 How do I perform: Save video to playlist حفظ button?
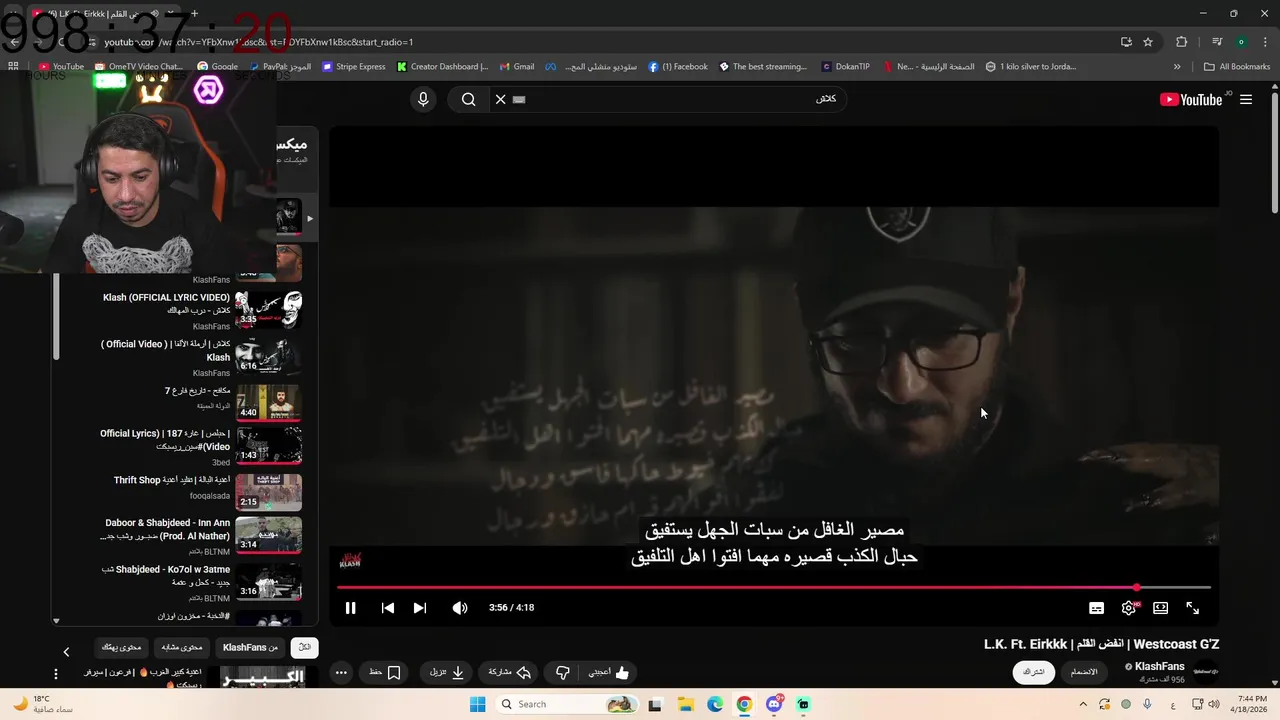[x=385, y=673]
